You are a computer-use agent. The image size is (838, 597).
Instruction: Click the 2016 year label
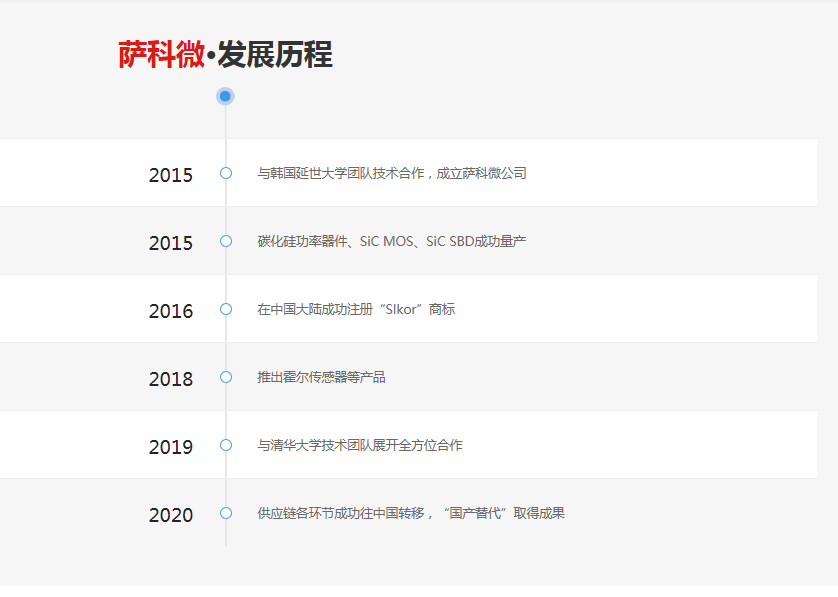170,310
